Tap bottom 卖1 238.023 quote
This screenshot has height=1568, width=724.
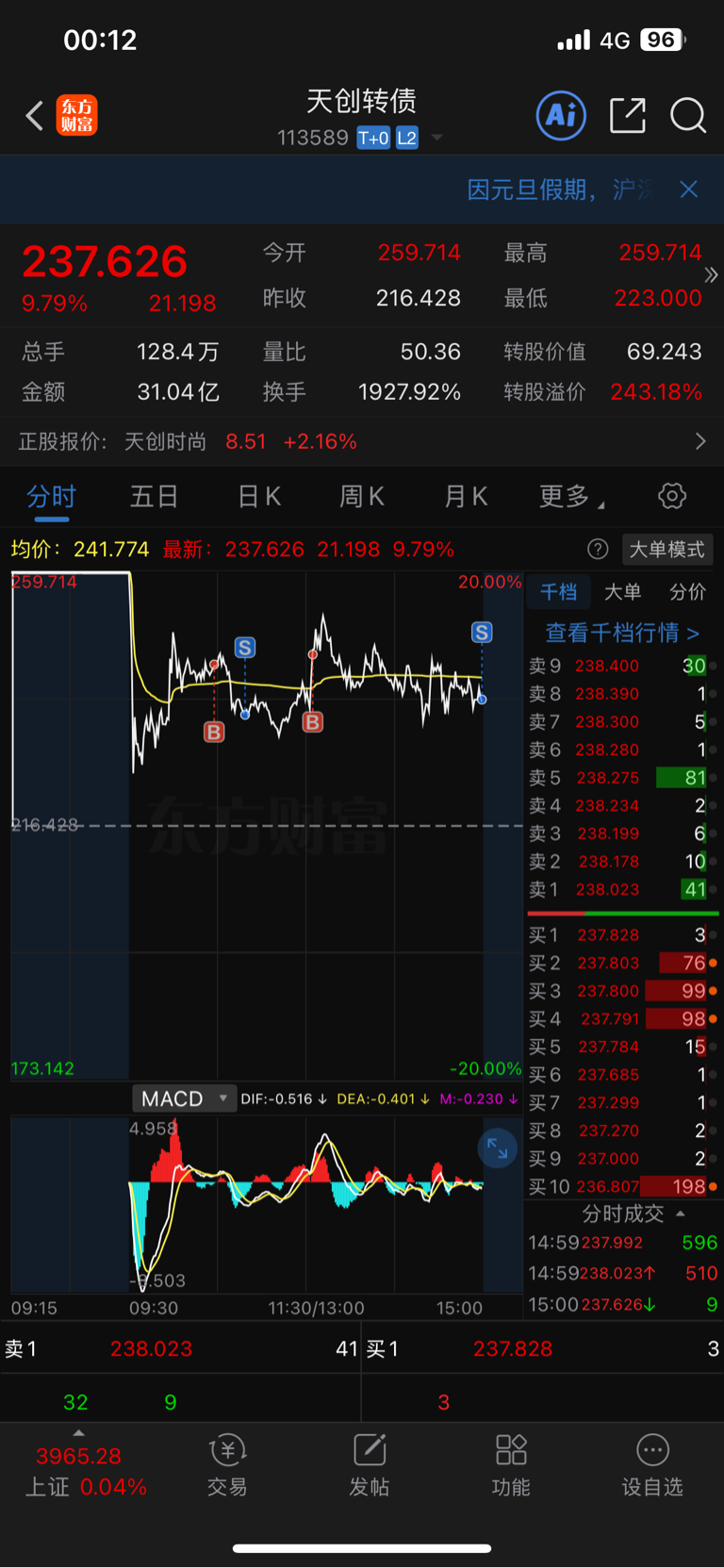point(180,1348)
